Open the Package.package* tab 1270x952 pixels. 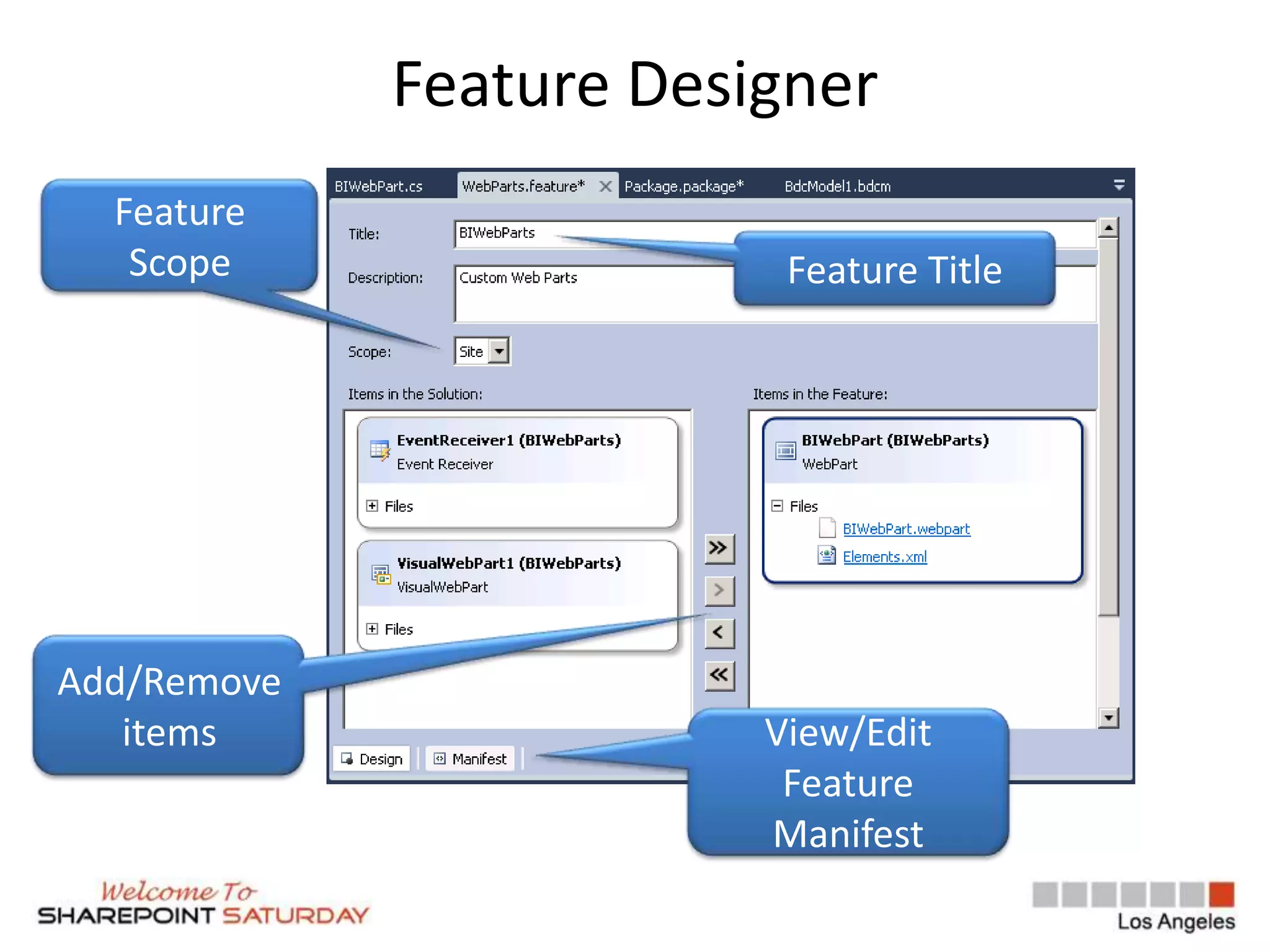tap(684, 186)
